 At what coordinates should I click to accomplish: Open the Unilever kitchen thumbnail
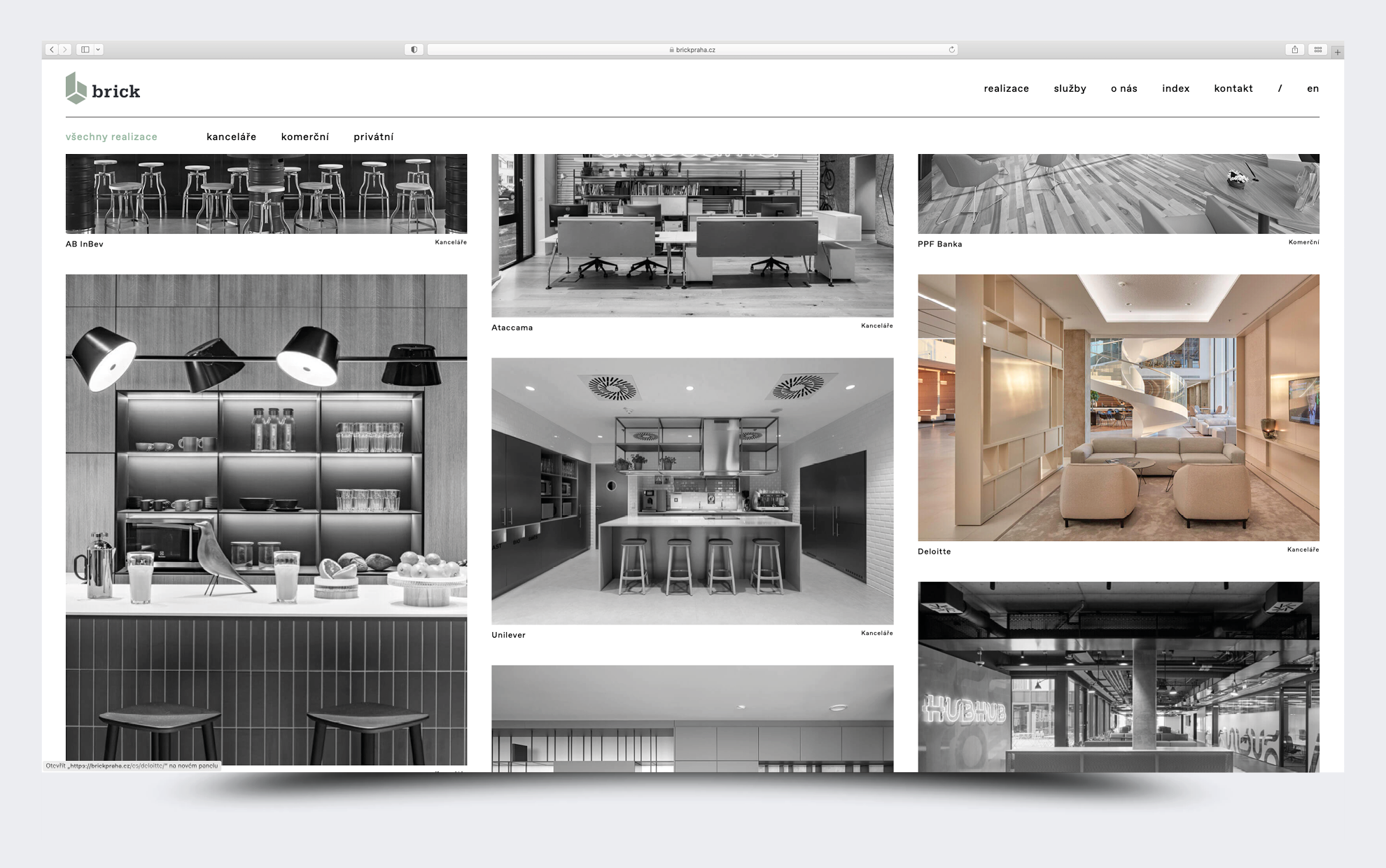pos(692,491)
